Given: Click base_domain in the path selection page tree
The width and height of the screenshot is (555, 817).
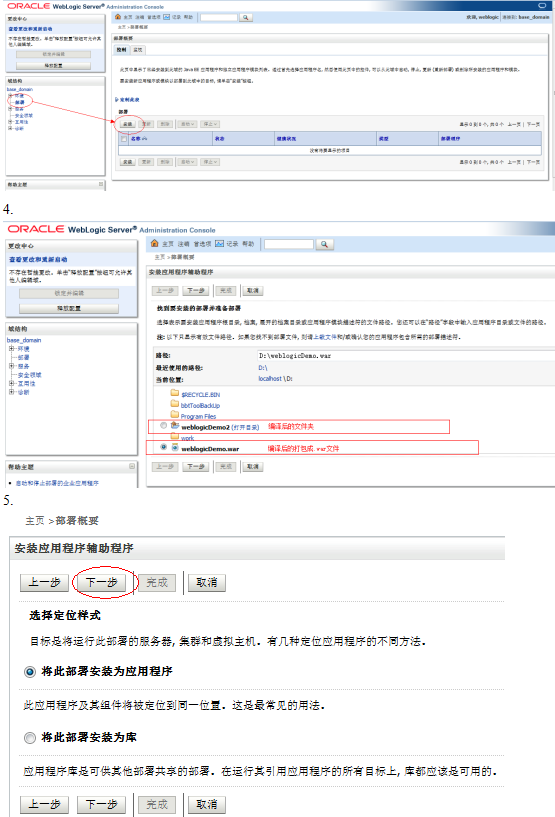Looking at the screenshot, I should point(24,340).
